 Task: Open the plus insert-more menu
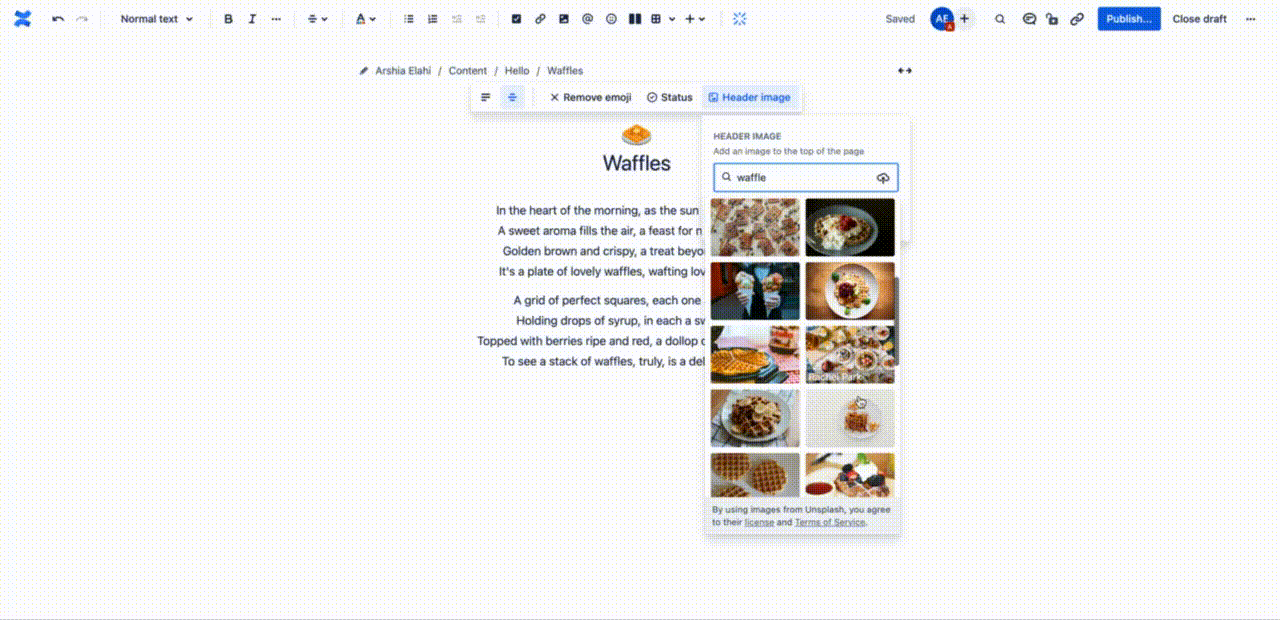695,19
